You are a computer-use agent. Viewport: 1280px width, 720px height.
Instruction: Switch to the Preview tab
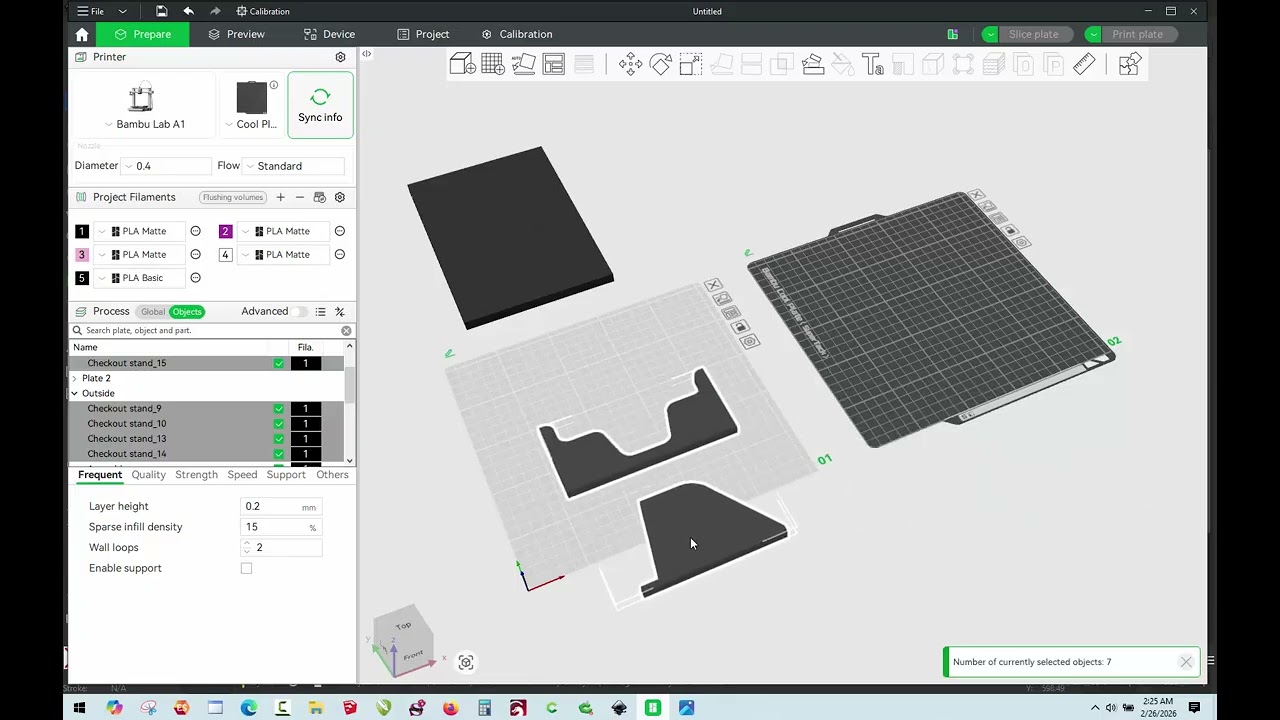(236, 34)
